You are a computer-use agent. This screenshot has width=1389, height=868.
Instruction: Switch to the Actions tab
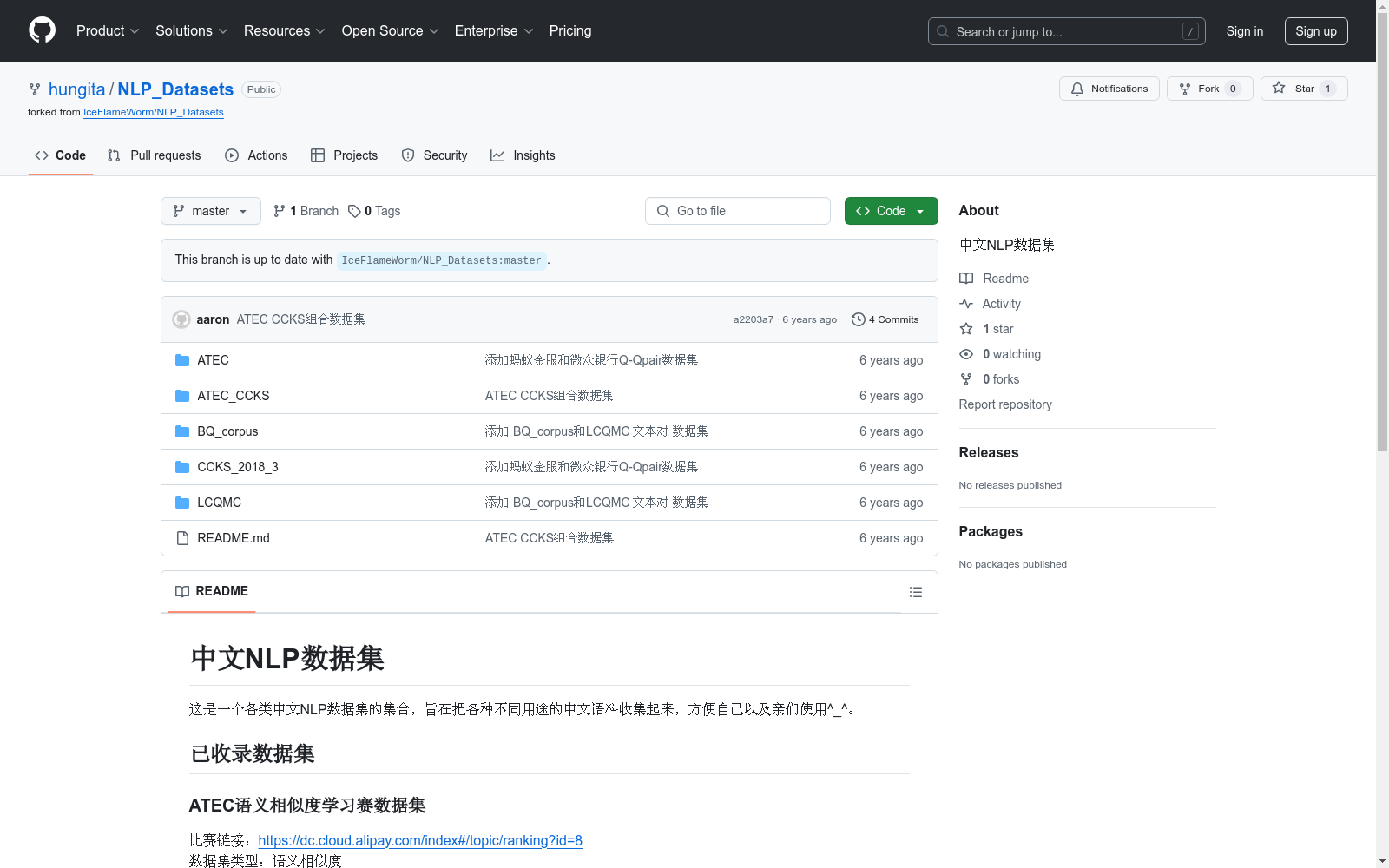(256, 155)
